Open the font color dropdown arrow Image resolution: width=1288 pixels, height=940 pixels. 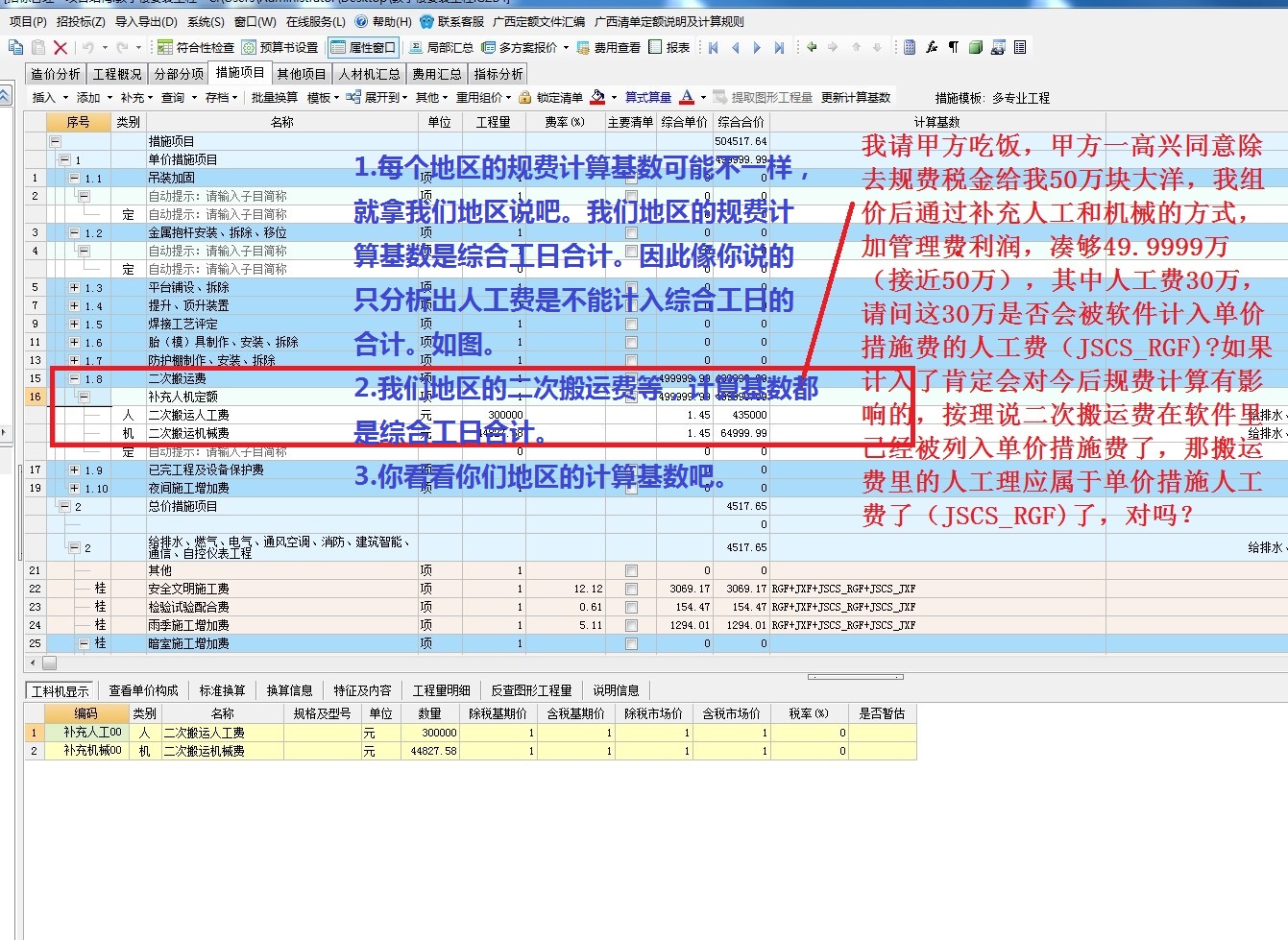703,98
